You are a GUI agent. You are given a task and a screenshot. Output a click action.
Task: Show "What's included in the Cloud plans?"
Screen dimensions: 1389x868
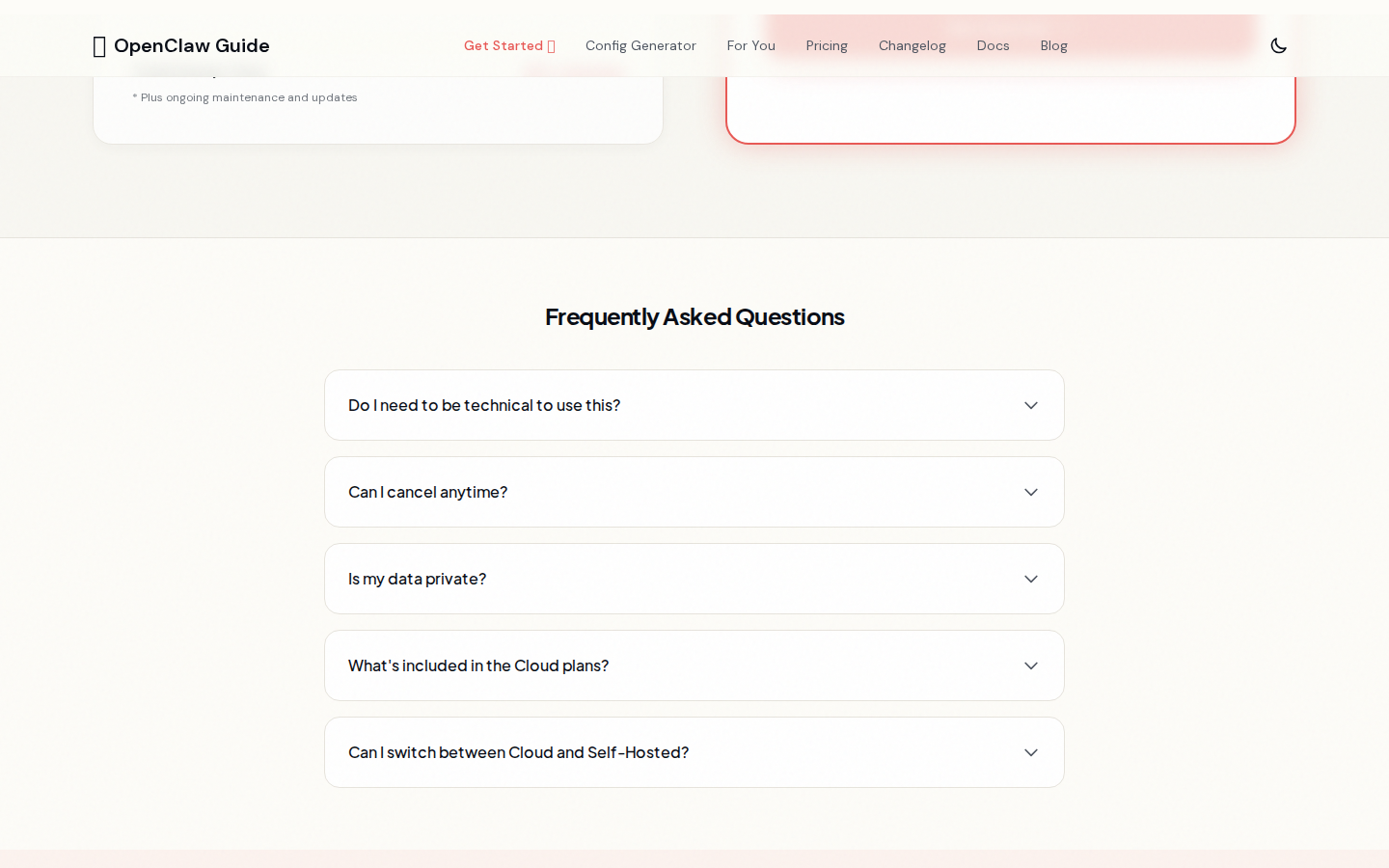[478, 665]
